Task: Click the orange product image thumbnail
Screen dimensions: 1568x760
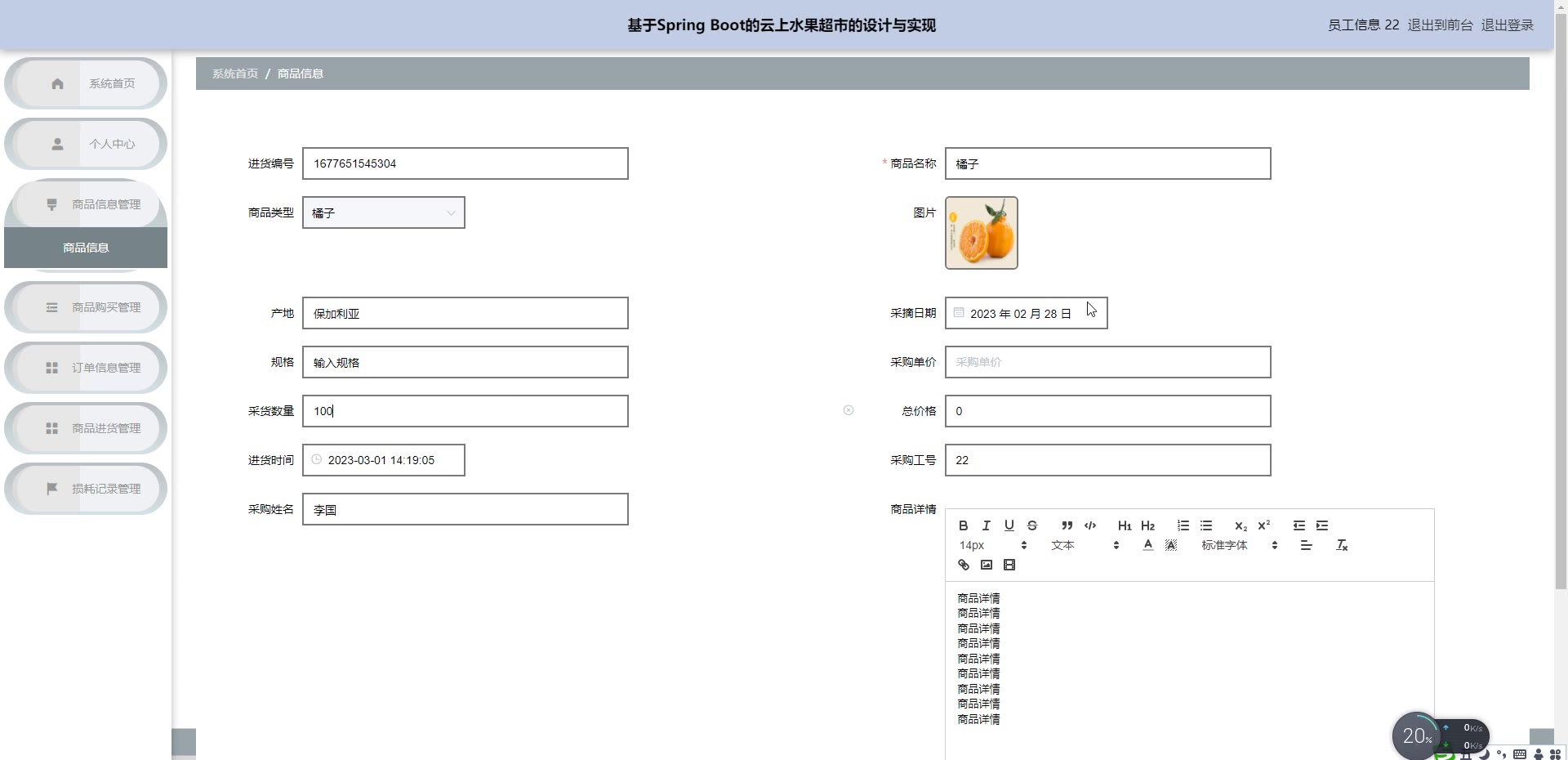Action: pyautogui.click(x=982, y=233)
